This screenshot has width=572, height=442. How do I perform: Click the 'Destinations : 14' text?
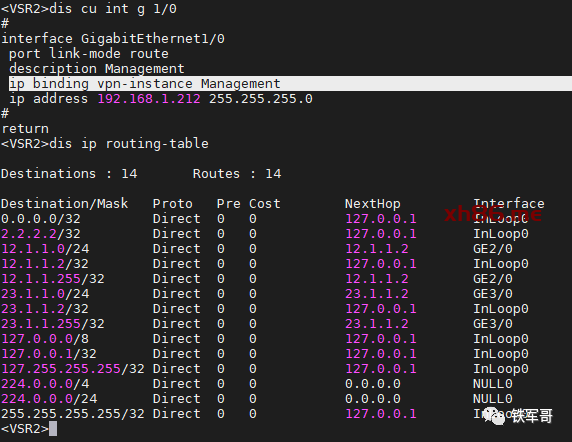(x=69, y=174)
